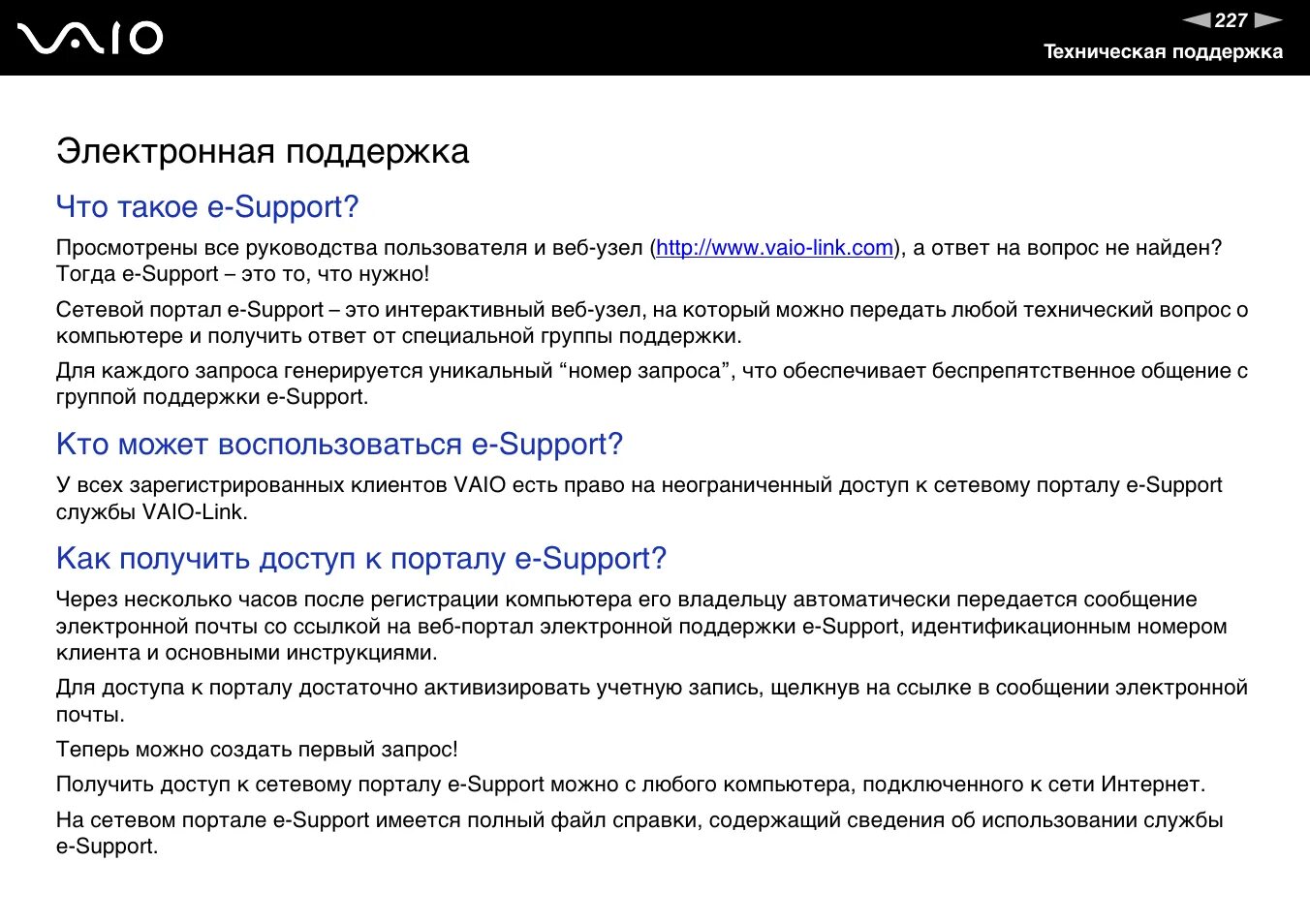Click the paragraph starting 'Сетевой портал e-Support'
Screen dimensions: 1310x924
[x=652, y=323]
